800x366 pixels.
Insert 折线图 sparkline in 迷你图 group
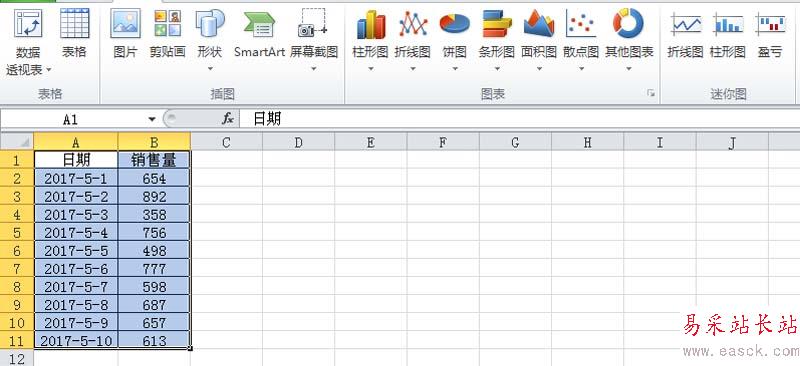click(x=685, y=24)
